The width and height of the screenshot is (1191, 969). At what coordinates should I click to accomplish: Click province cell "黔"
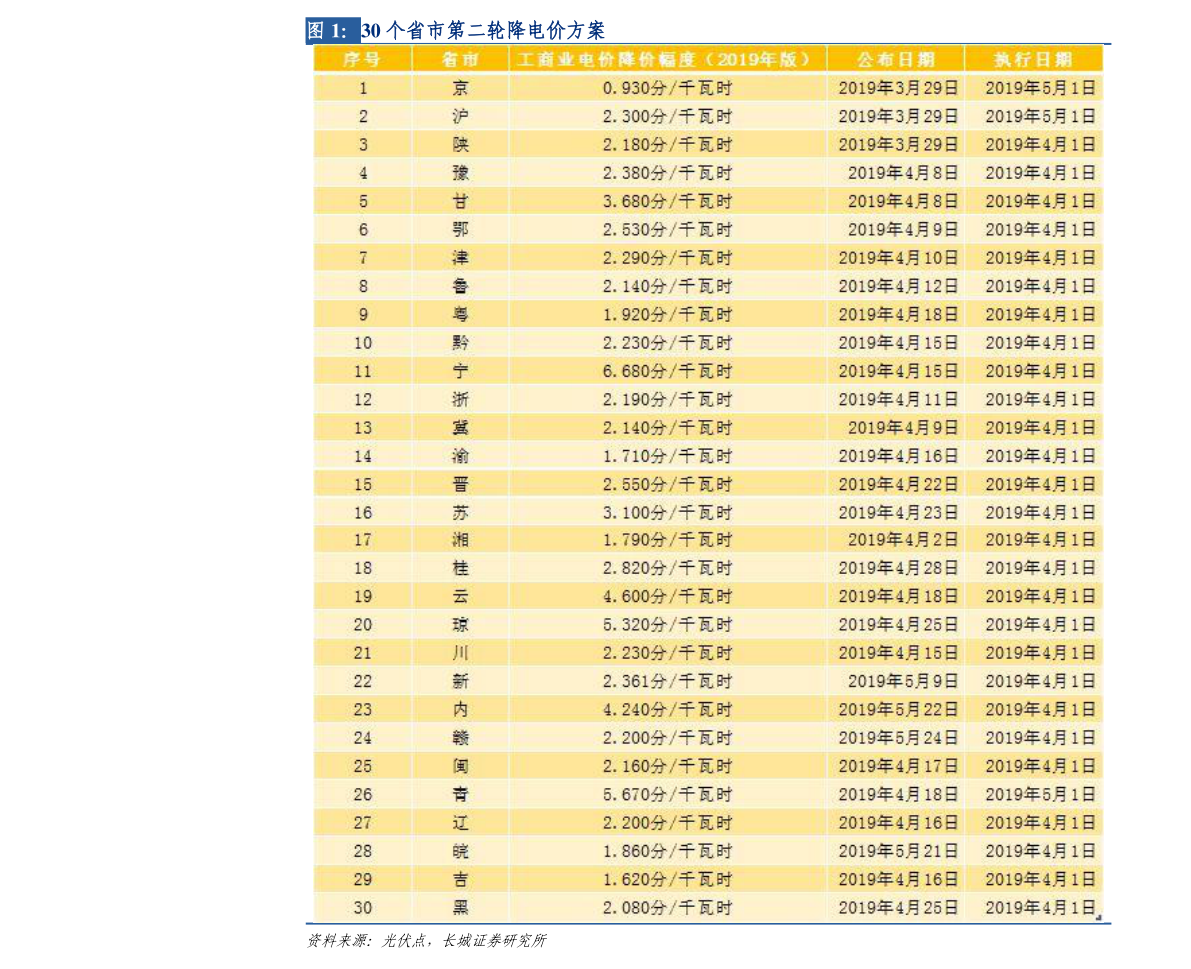click(460, 342)
